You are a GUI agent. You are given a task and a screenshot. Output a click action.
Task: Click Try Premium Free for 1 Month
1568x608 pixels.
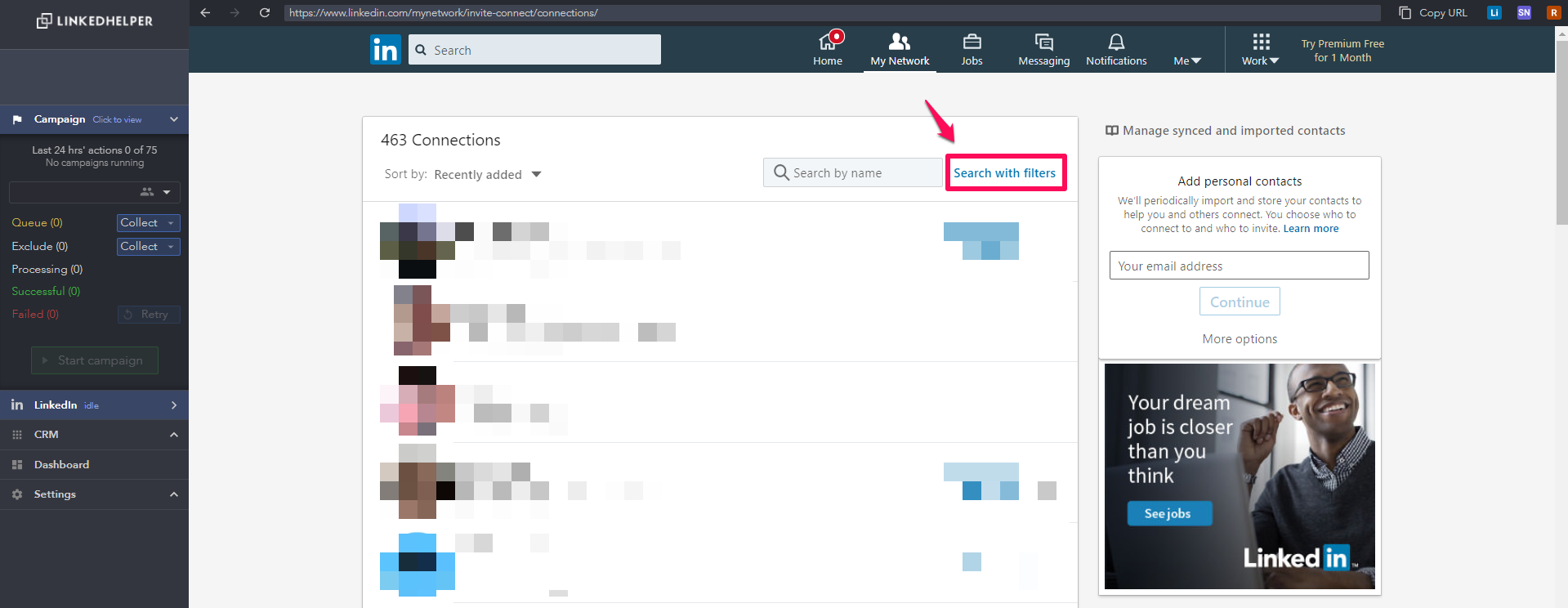coord(1342,51)
